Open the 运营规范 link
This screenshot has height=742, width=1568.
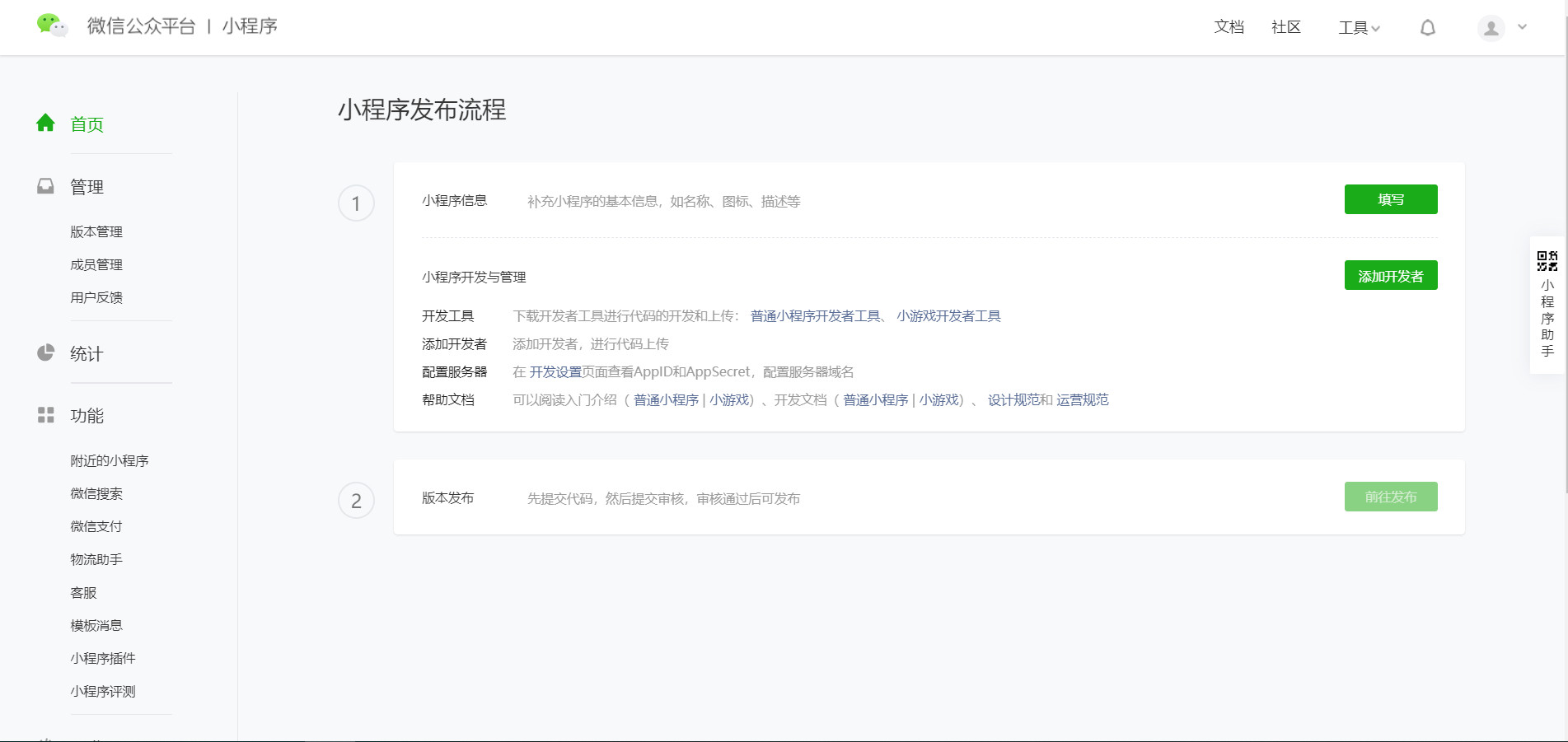[x=1083, y=400]
